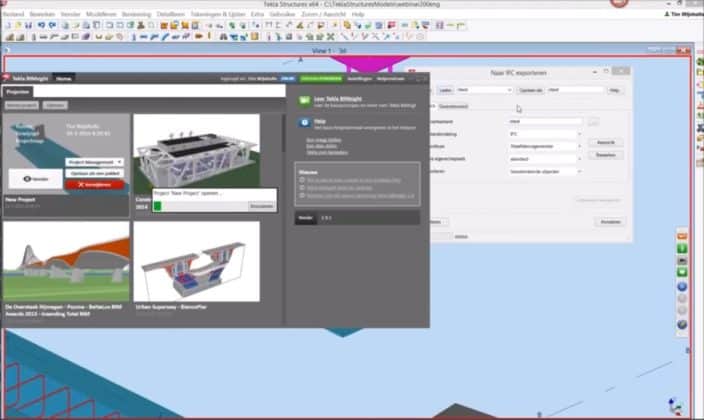The width and height of the screenshot is (704, 420).
Task: Click the XYZ axis icon in the 3D view corner
Action: pos(675,406)
